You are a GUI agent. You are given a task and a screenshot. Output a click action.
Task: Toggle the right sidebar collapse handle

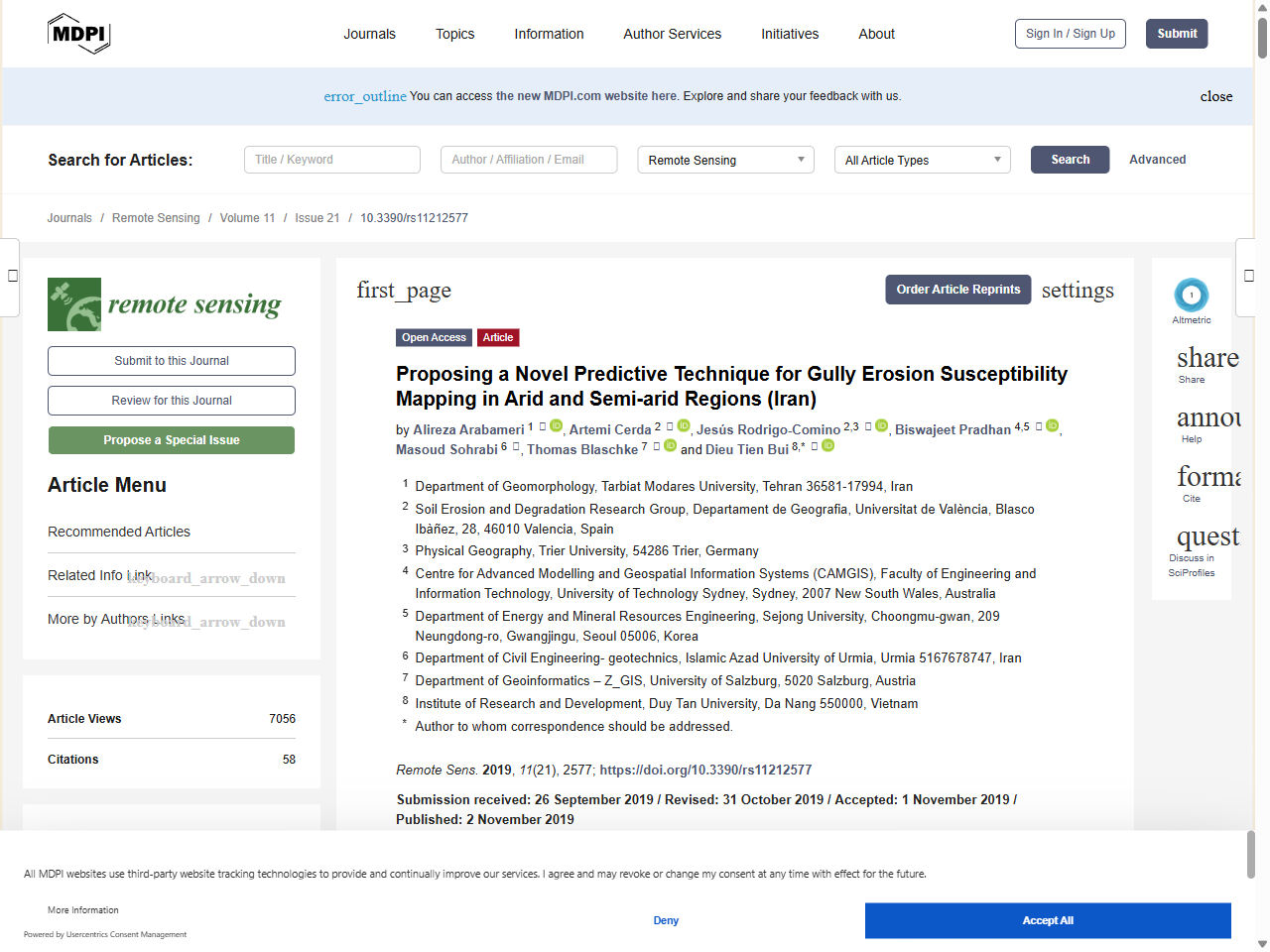click(1249, 276)
